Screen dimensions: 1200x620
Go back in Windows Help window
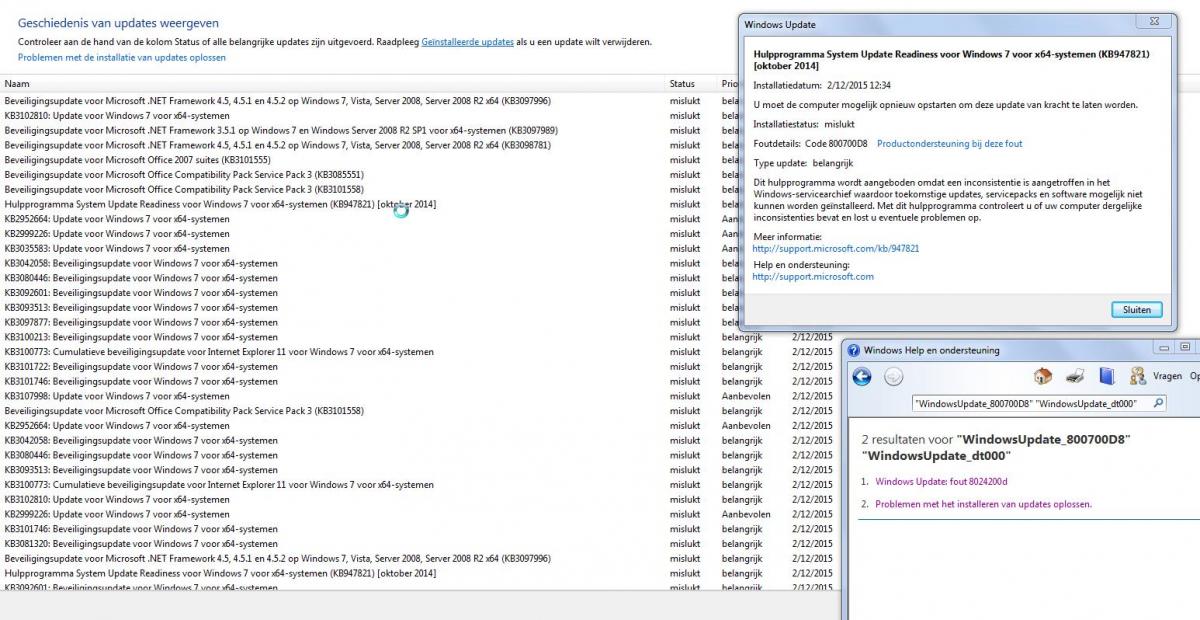(862, 377)
